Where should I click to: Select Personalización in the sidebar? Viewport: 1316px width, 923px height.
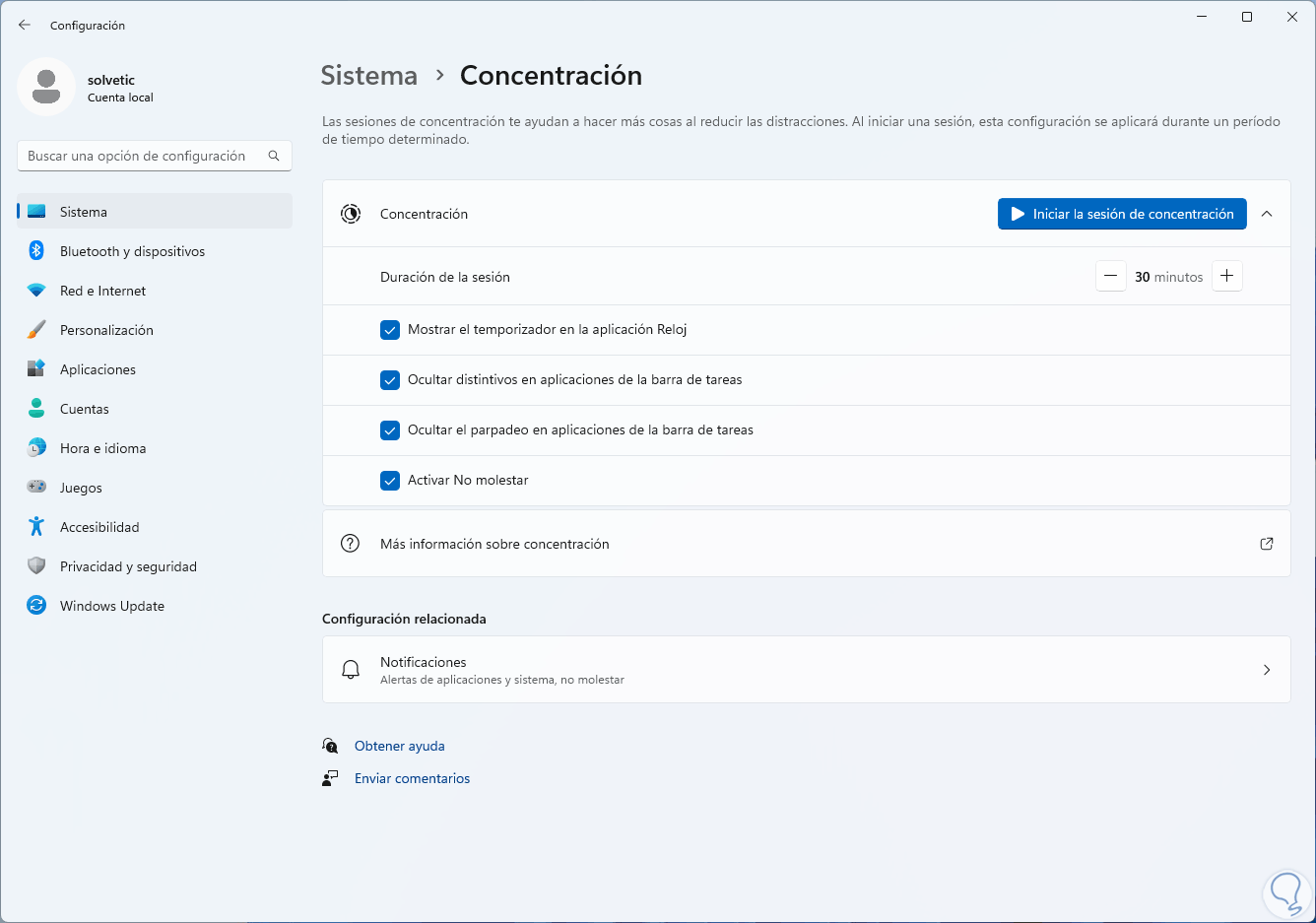tap(106, 330)
